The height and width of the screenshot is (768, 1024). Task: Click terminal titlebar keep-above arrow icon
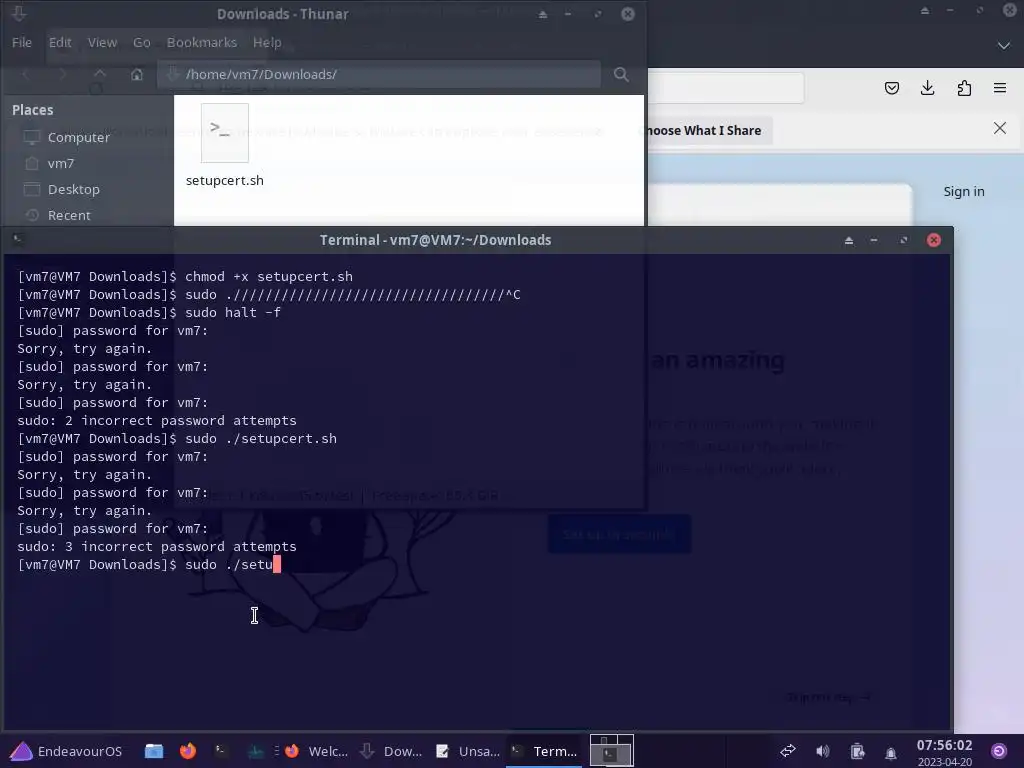[x=849, y=240]
